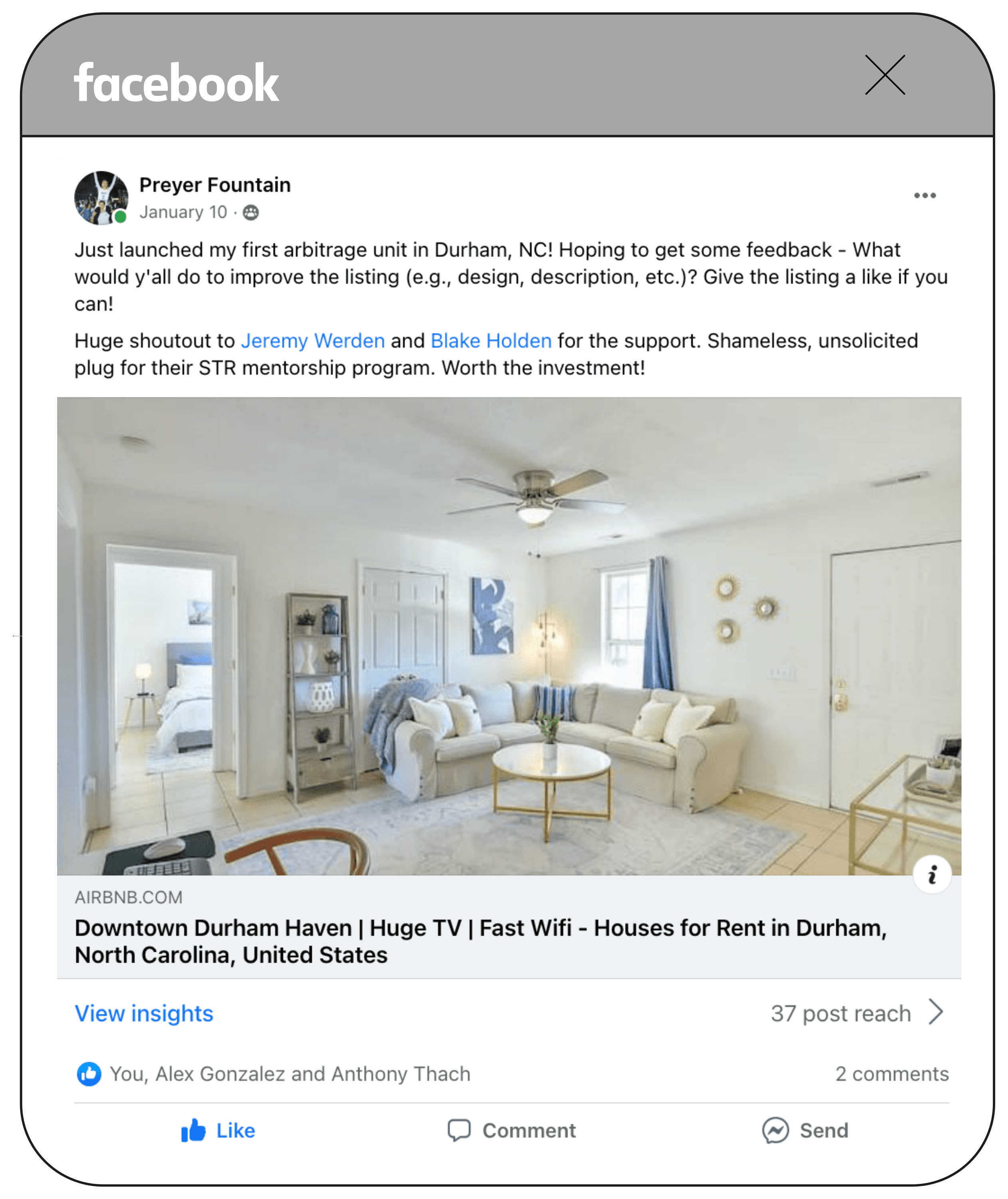Open the Downtown Durham Haven listing title
Screen dimensions: 1008x1199
(481, 941)
